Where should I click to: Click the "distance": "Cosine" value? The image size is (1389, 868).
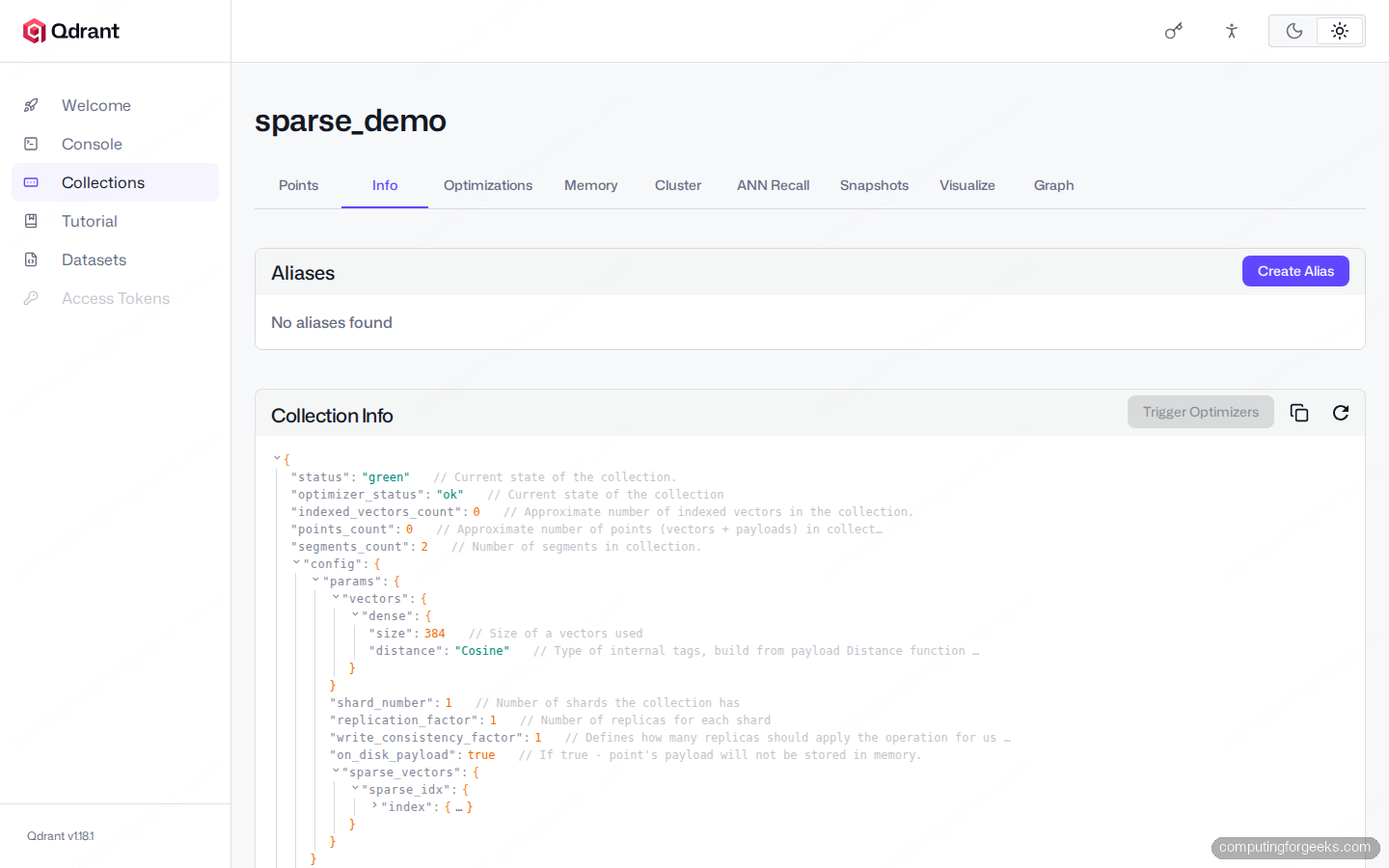[x=482, y=651]
